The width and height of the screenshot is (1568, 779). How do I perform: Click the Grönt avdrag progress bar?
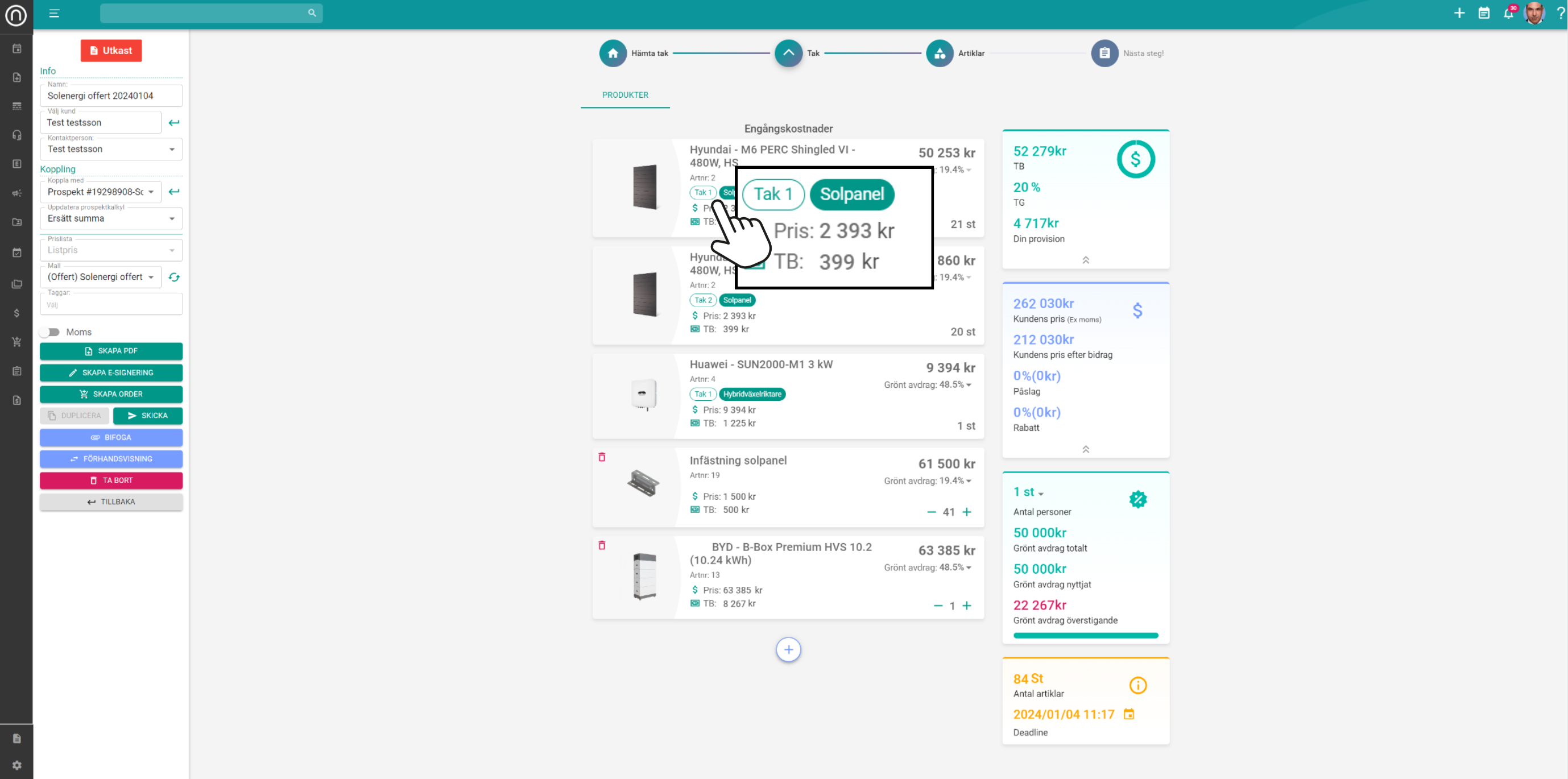click(1085, 635)
